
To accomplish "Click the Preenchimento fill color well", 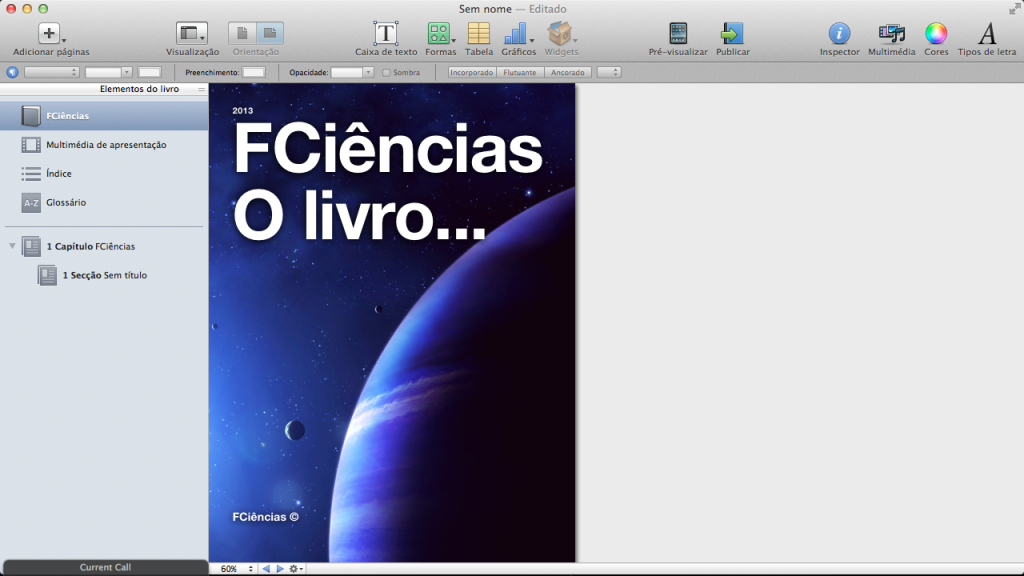I will click(254, 72).
